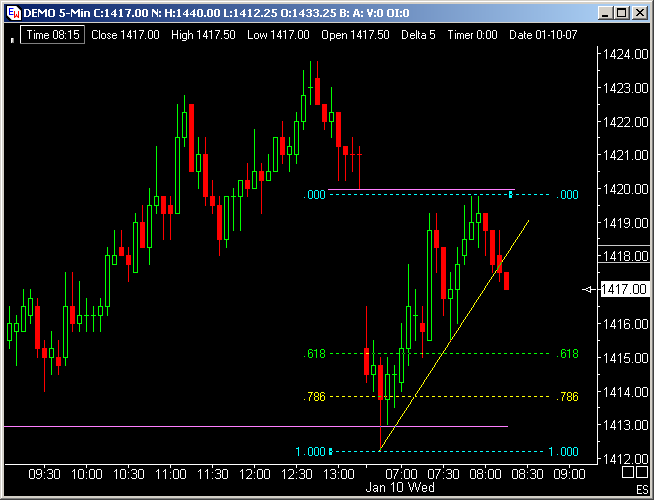The image size is (654, 500).
Task: Click the left cyan .000 Fibonacci label
Action: pos(314,195)
